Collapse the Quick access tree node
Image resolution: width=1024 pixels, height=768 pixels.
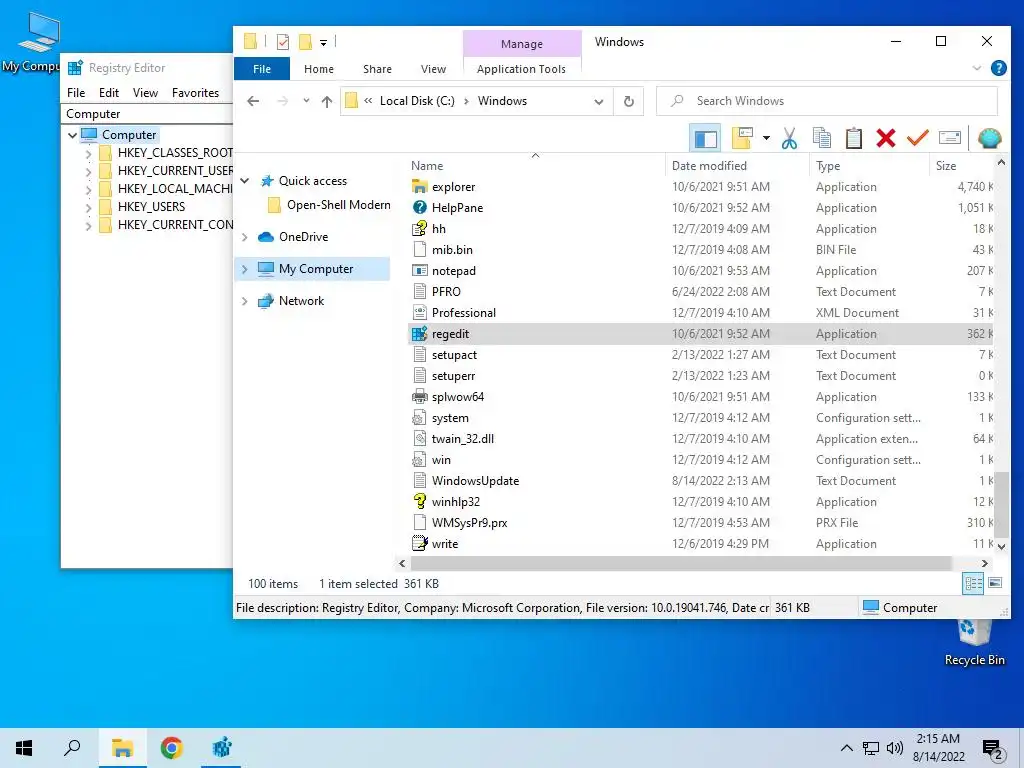[x=245, y=181]
